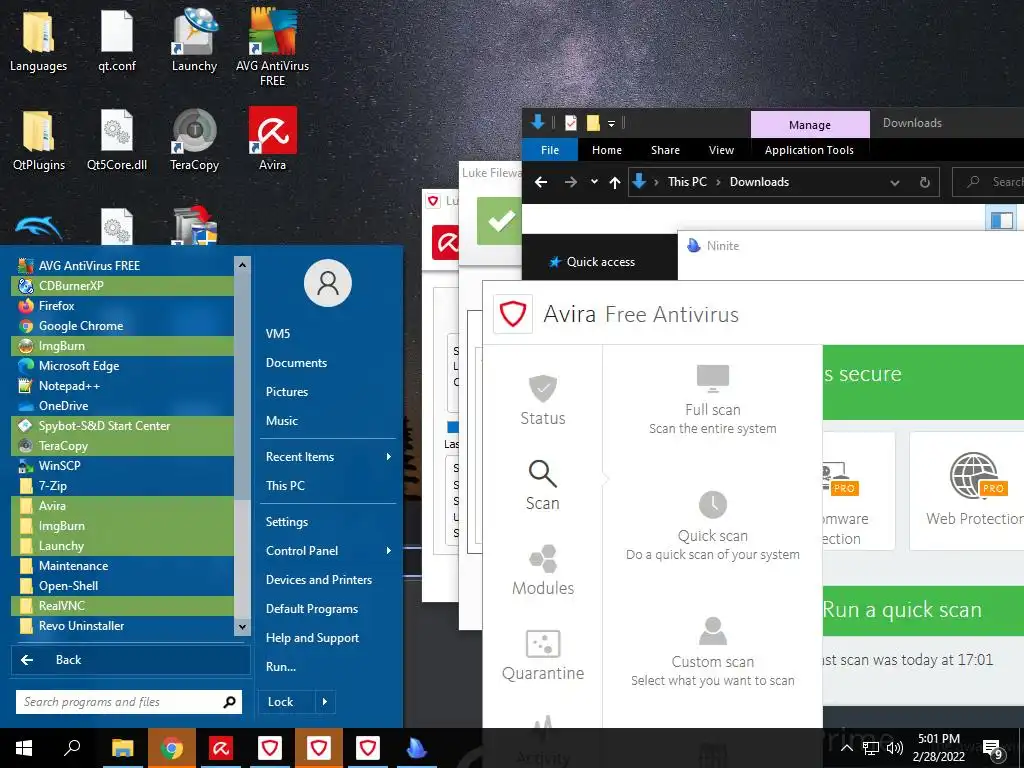This screenshot has height=768, width=1024.
Task: Open the Modules section in Avira
Action: click(543, 569)
